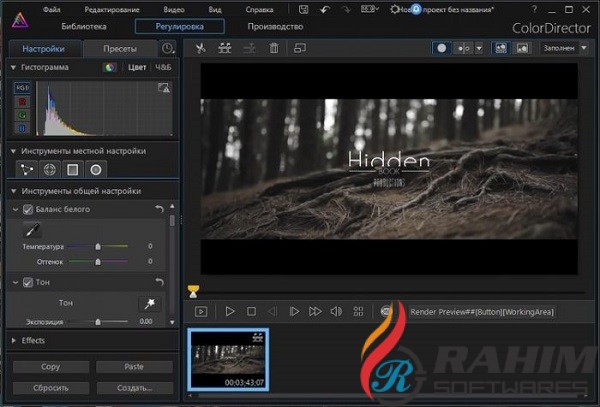Click the undo arrow in title bar
Image resolution: width=600 pixels, height=407 pixels.
click(327, 9)
